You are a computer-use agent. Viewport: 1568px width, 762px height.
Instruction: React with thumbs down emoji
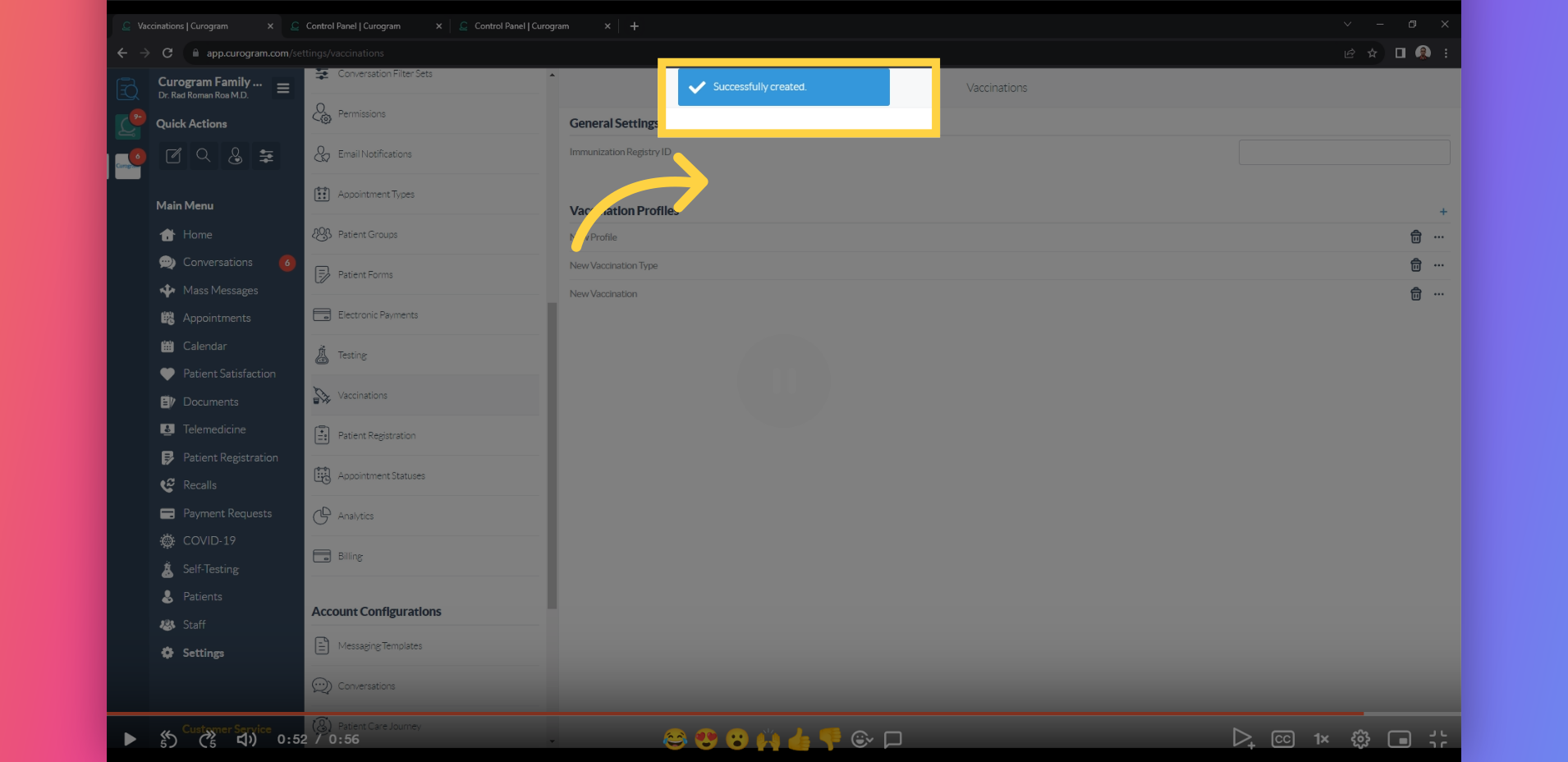830,739
